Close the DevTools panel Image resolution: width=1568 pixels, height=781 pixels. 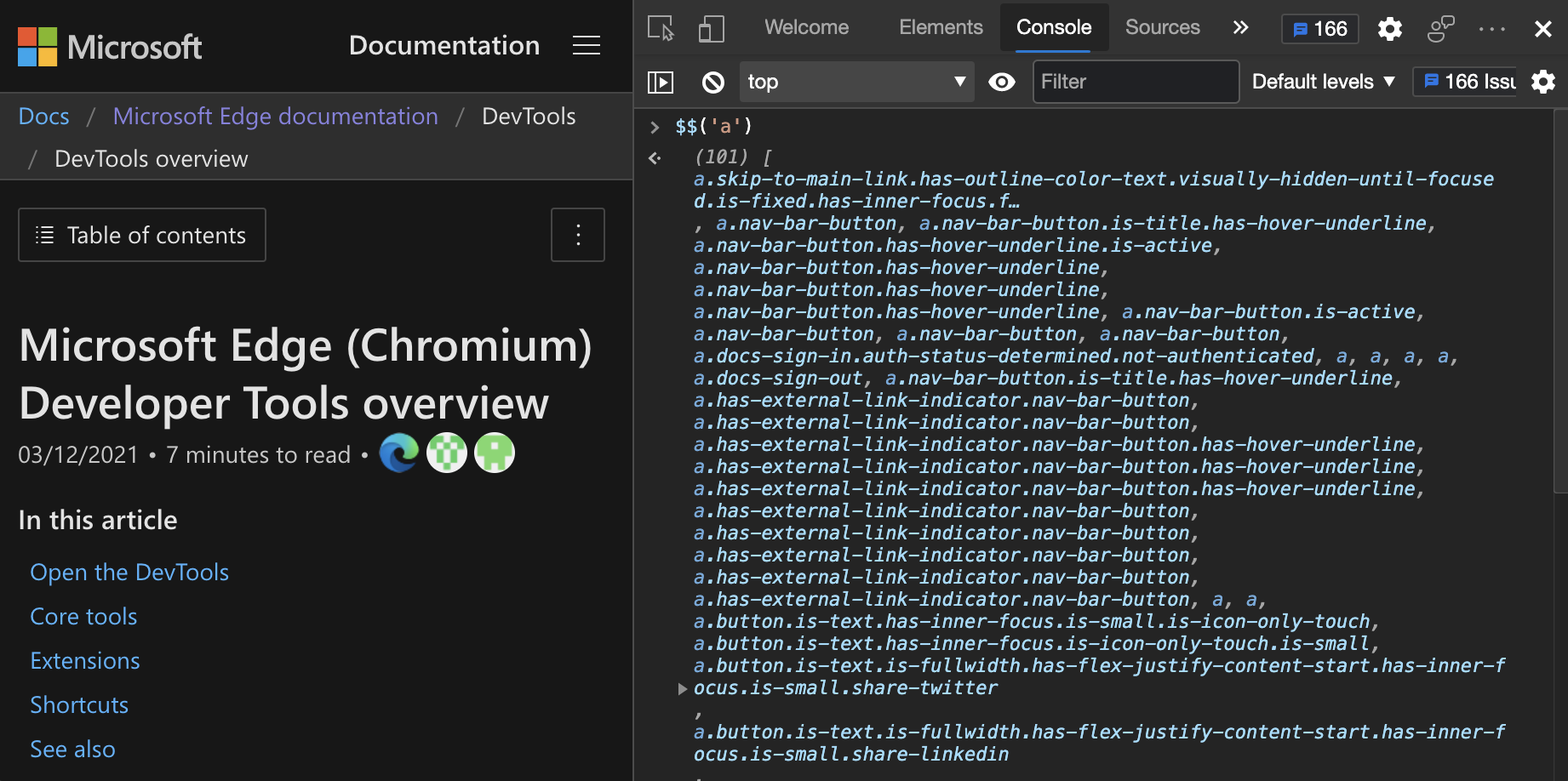click(1542, 29)
